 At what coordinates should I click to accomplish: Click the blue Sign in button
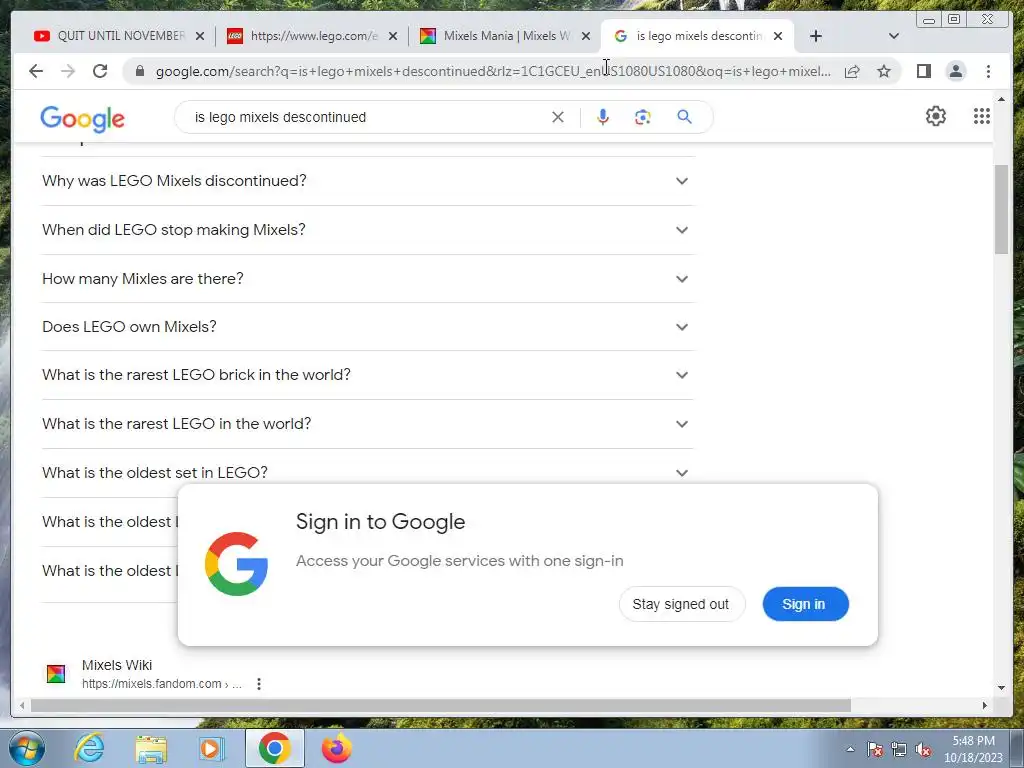(805, 604)
